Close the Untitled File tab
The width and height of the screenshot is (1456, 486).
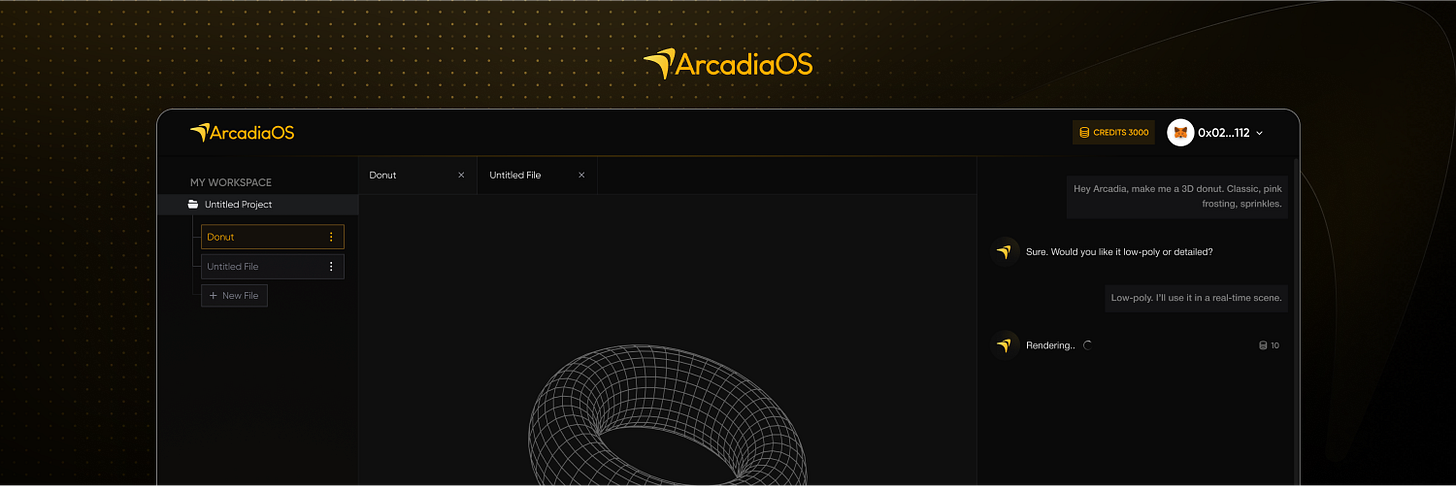tap(581, 175)
